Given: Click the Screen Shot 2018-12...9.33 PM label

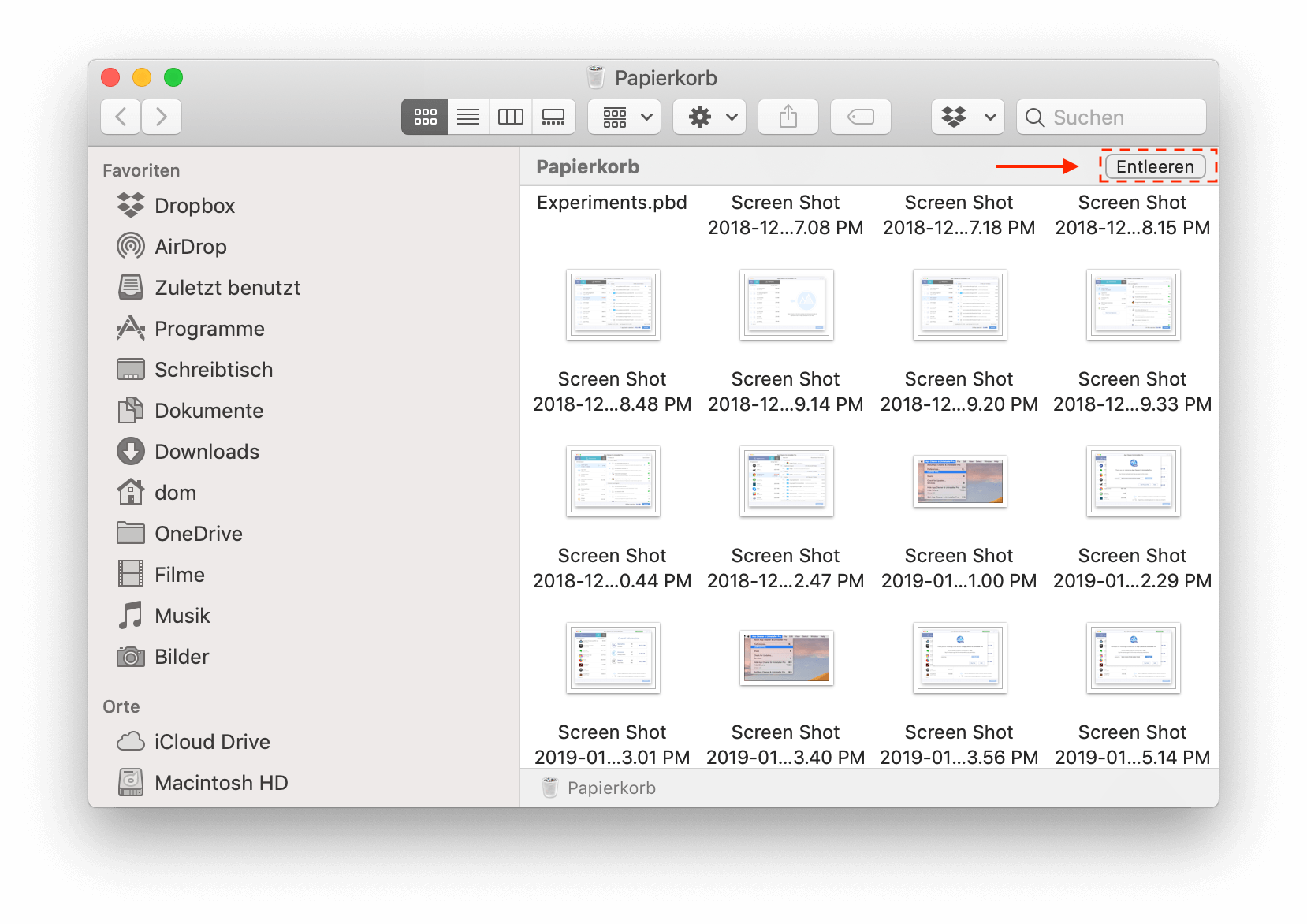Looking at the screenshot, I should coord(1133,391).
